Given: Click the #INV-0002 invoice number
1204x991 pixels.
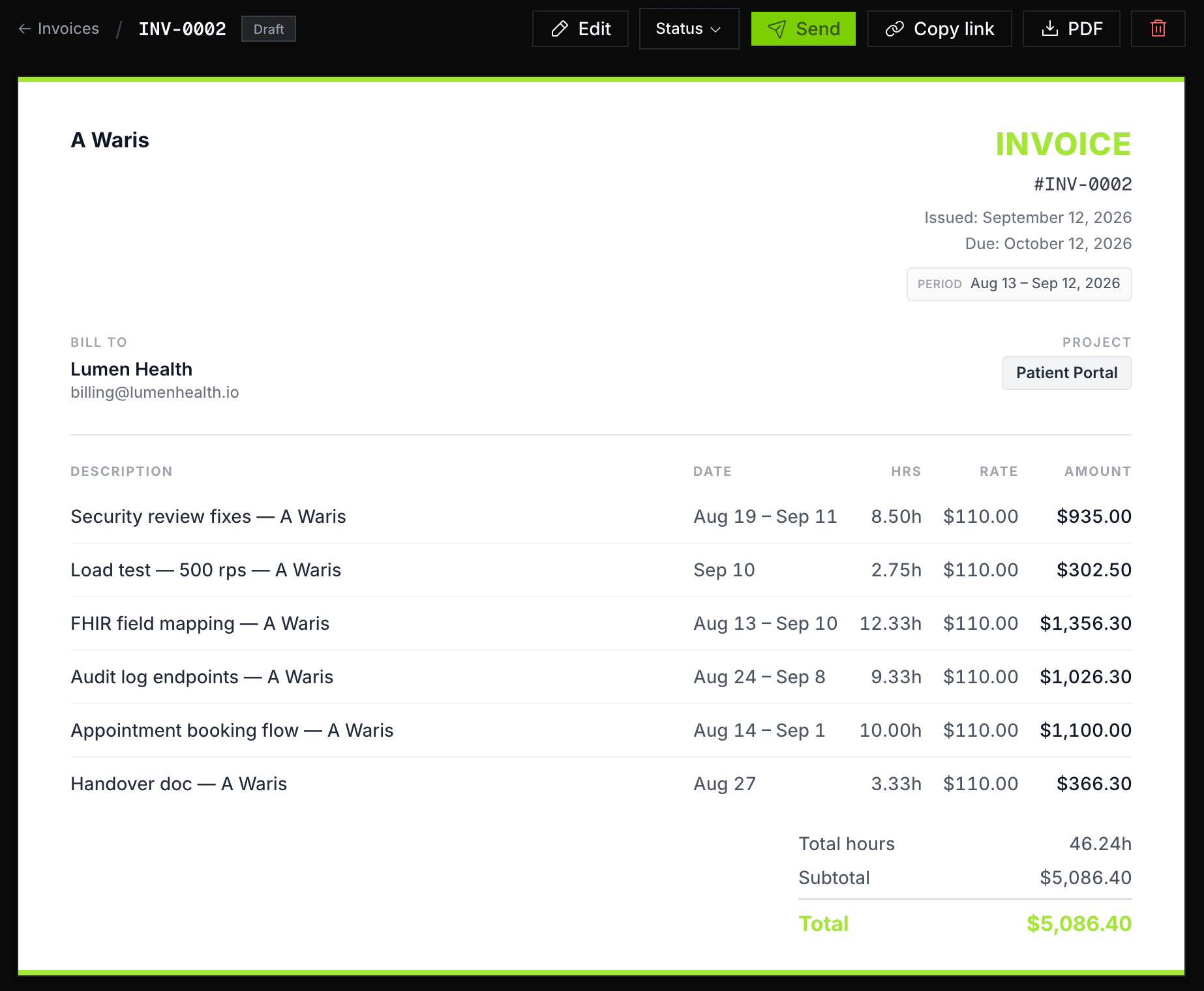Looking at the screenshot, I should (1083, 184).
